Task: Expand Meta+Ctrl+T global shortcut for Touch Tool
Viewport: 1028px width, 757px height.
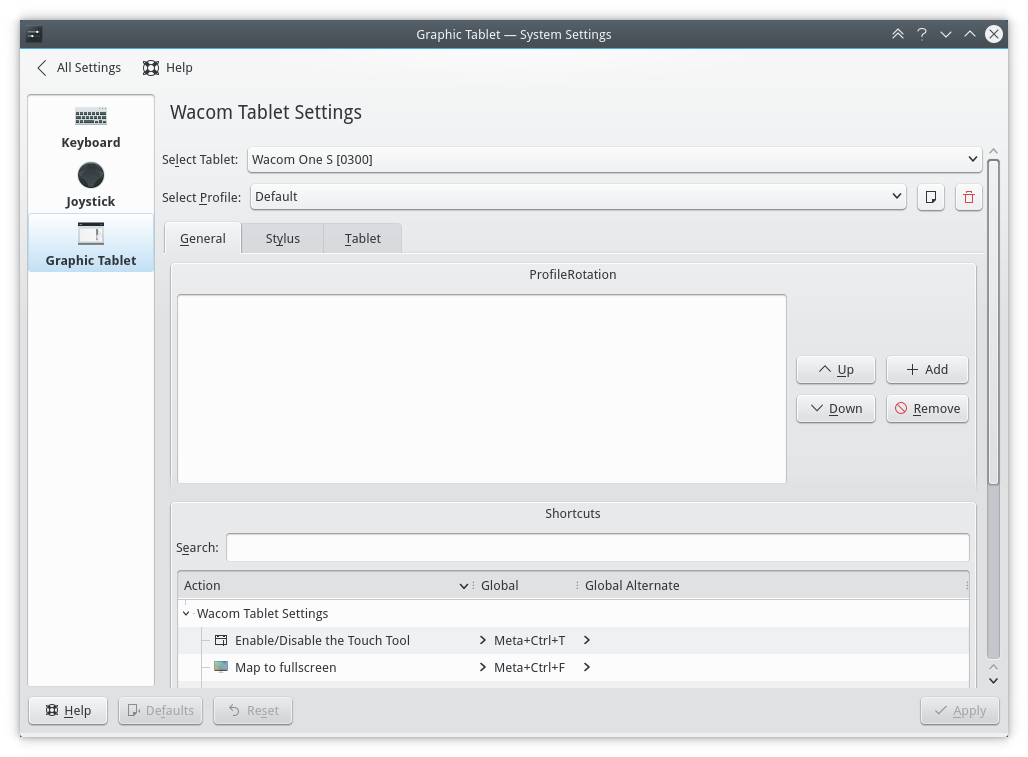Action: (x=483, y=641)
